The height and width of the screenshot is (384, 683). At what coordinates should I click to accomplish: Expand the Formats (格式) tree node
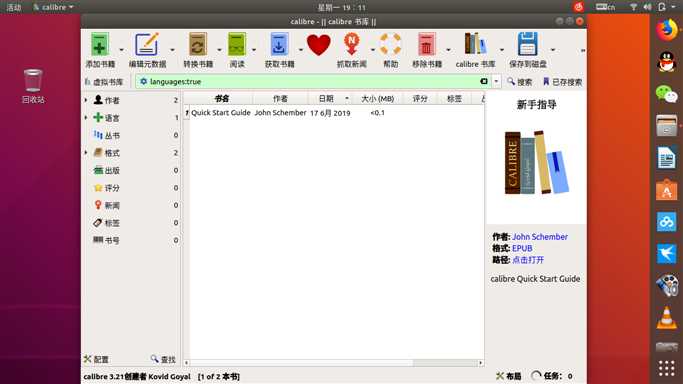86,153
